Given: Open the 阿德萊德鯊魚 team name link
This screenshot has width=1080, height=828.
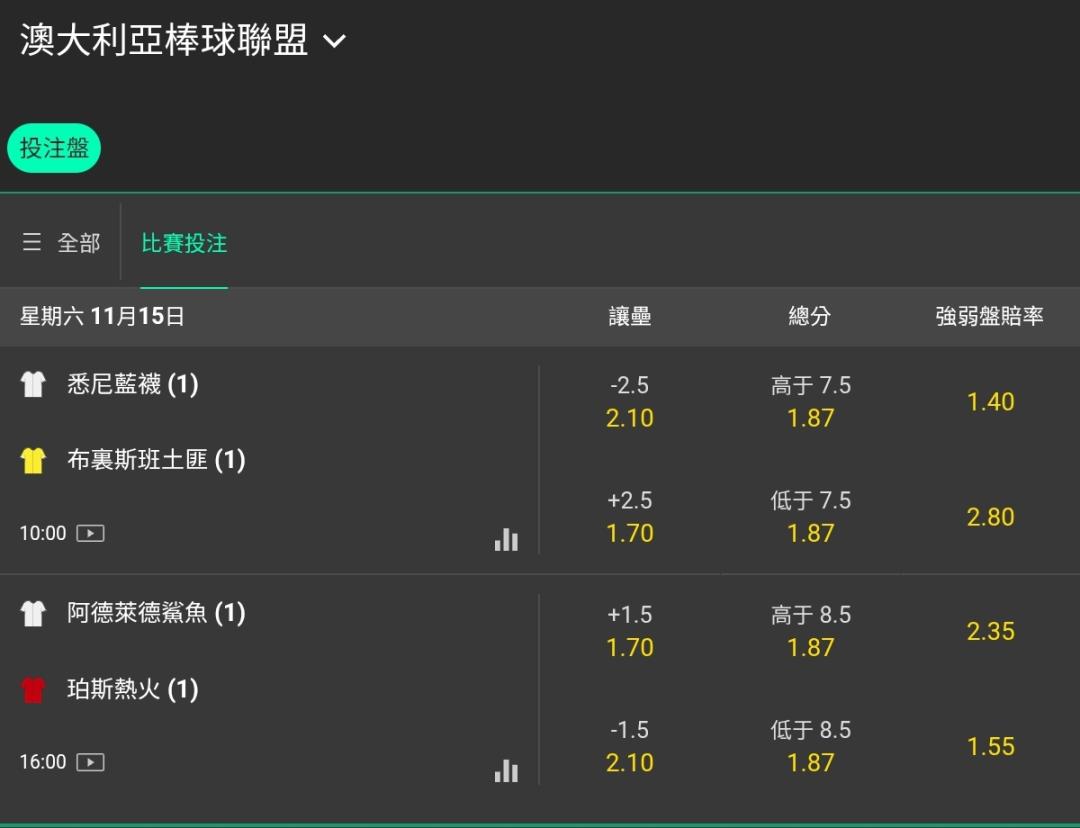Looking at the screenshot, I should [x=137, y=613].
